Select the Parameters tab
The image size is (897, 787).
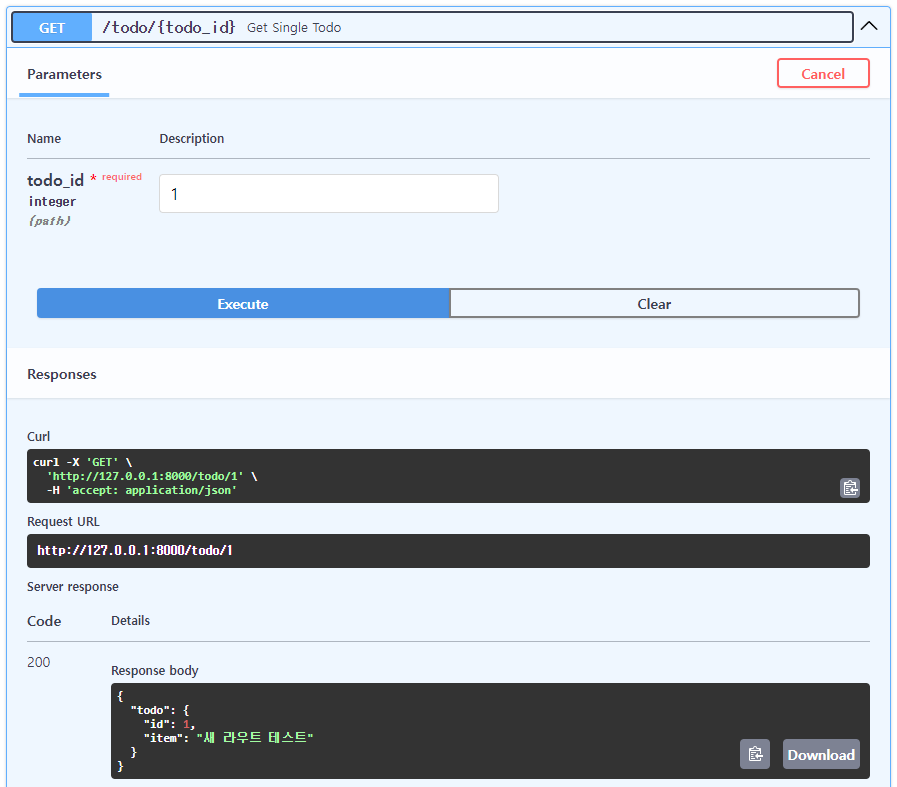click(x=64, y=74)
